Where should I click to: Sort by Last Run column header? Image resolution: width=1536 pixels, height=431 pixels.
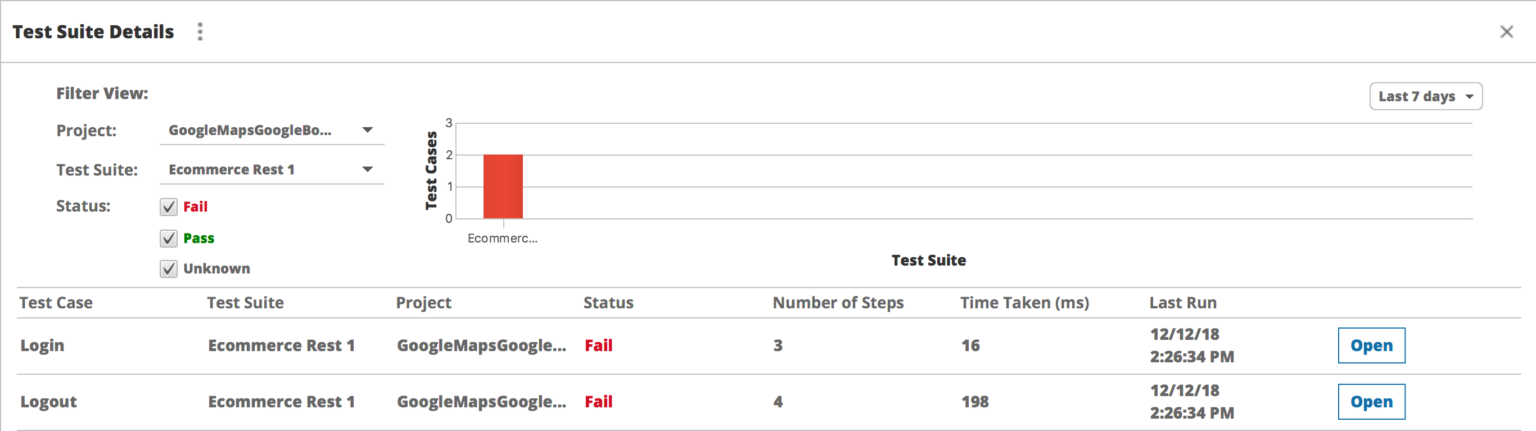[x=1183, y=303]
